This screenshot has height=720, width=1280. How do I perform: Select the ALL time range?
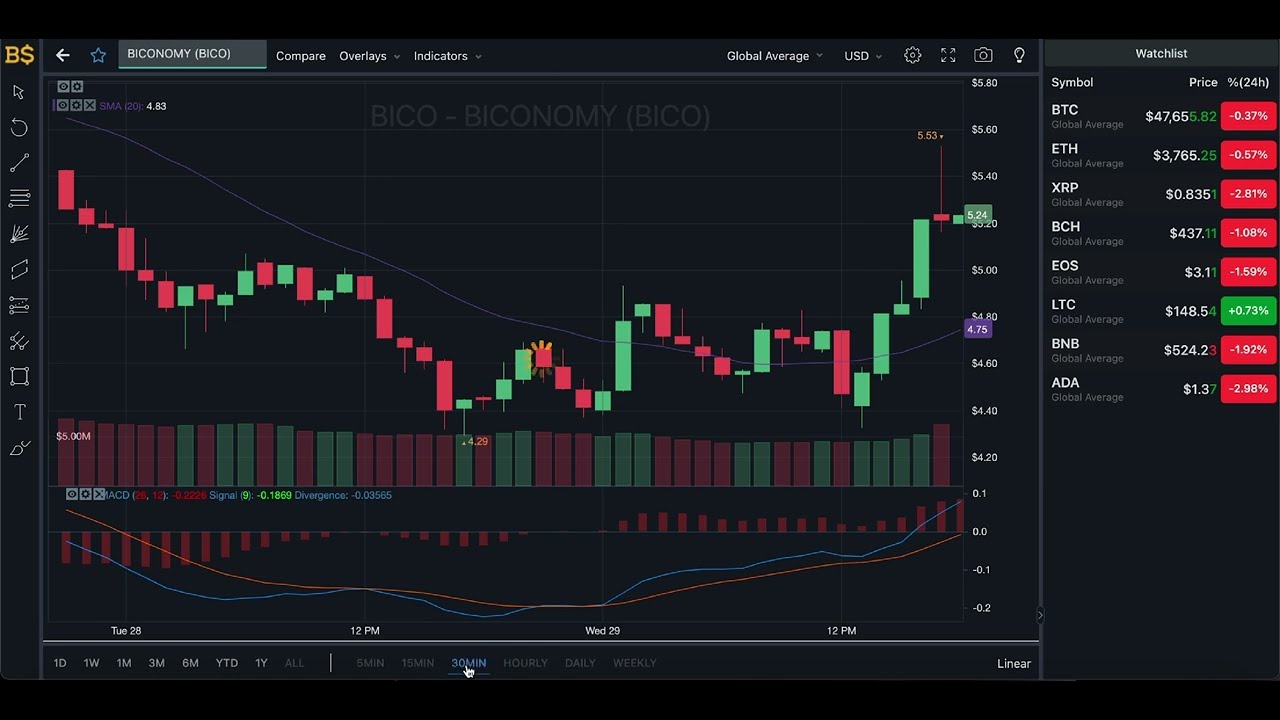coord(294,663)
